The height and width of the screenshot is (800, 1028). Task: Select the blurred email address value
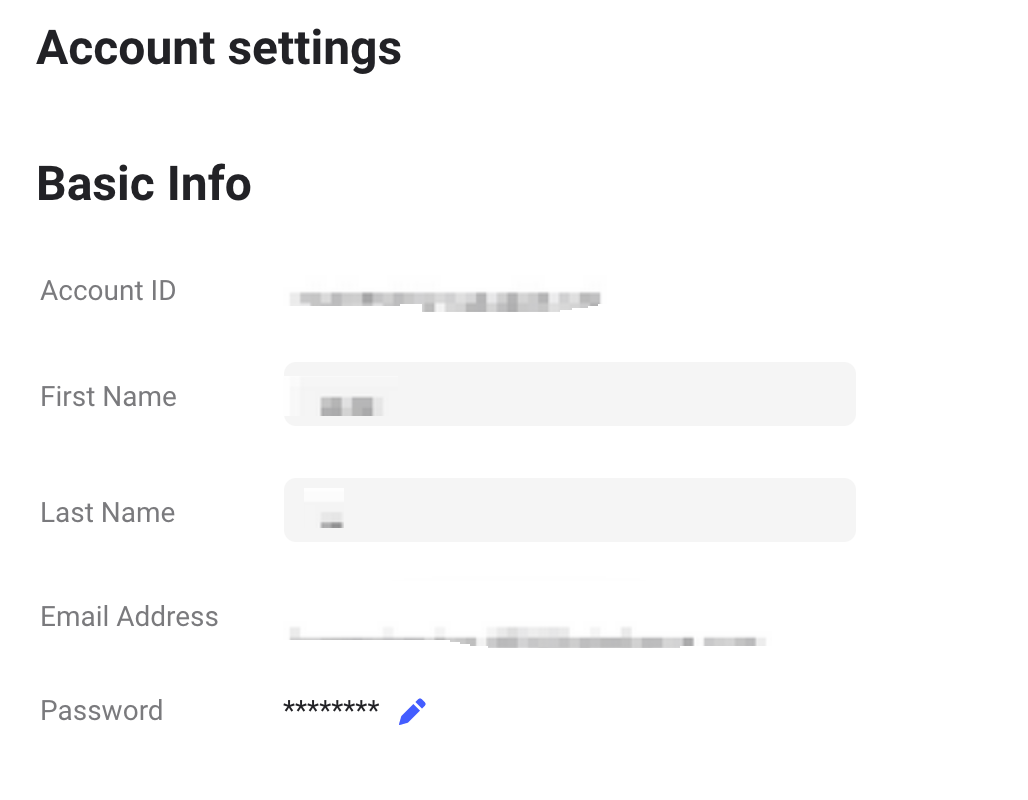pyautogui.click(x=527, y=637)
